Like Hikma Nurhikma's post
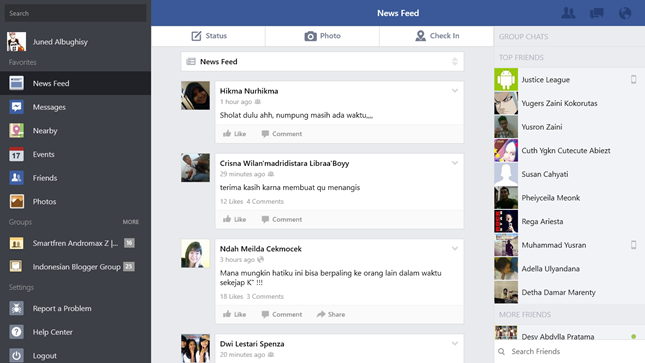645x363 pixels. pos(234,134)
